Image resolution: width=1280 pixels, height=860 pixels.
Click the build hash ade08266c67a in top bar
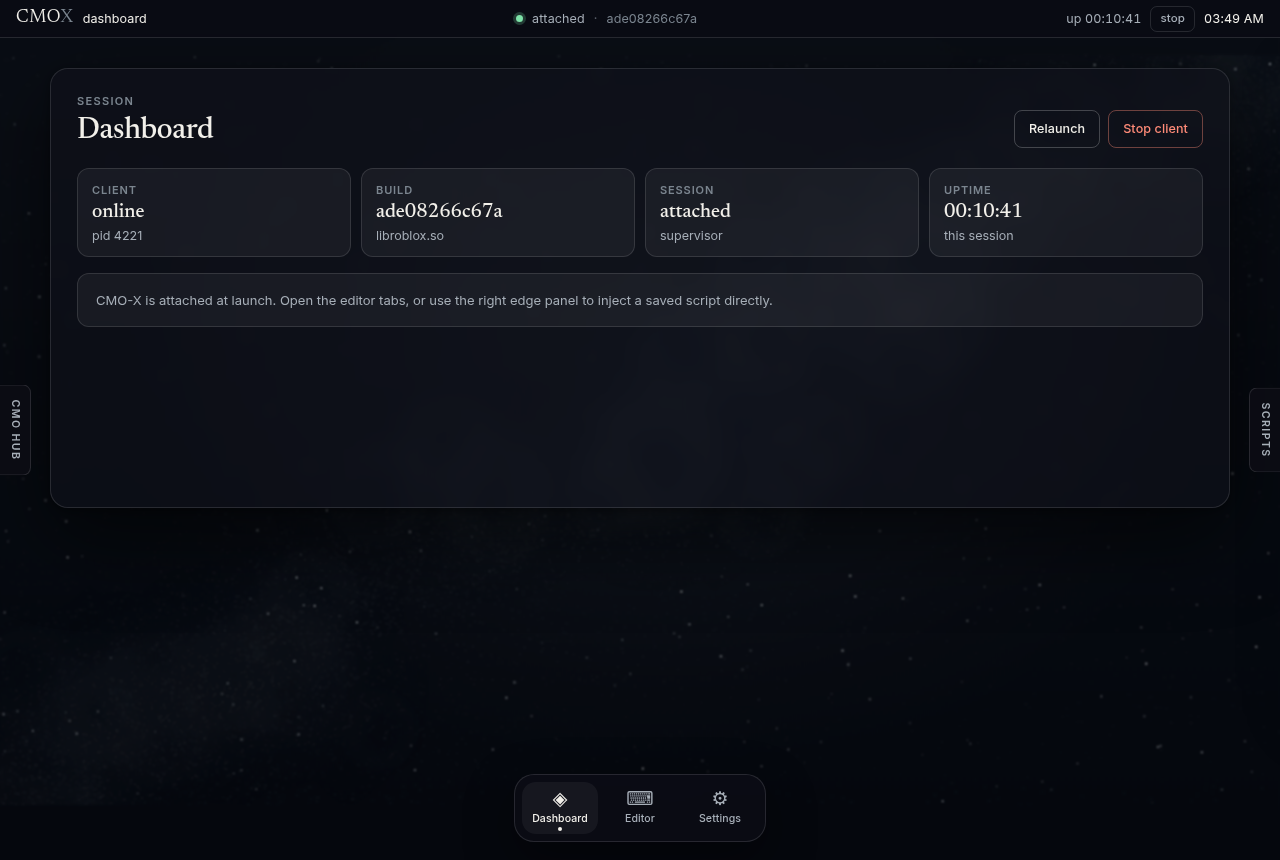tap(651, 18)
